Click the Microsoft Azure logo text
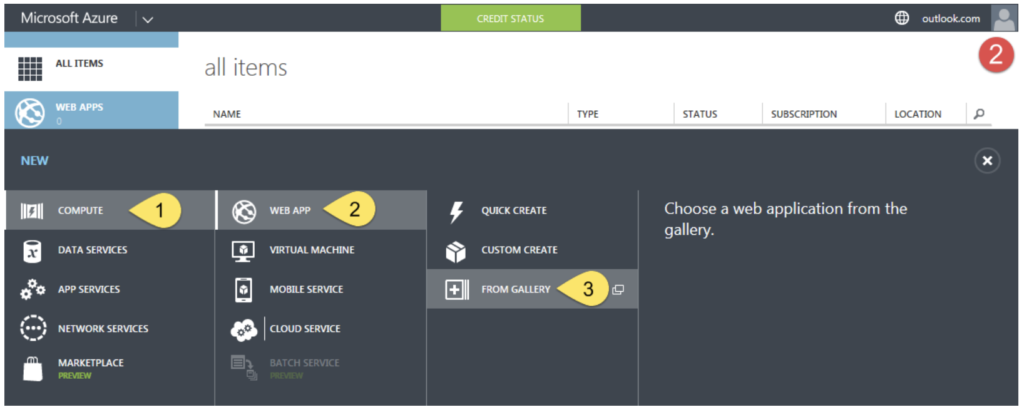Viewport: 1024px width, 412px height. coord(69,18)
